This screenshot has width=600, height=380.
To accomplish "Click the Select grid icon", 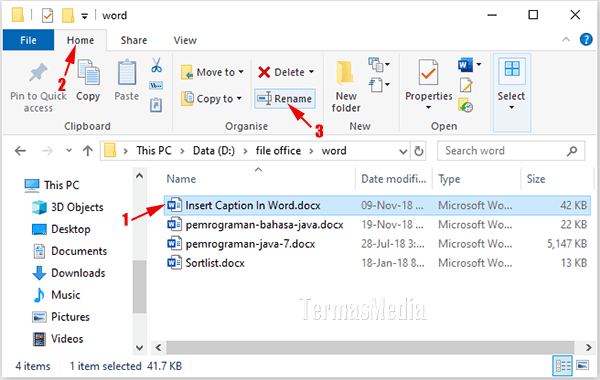I will pos(512,70).
